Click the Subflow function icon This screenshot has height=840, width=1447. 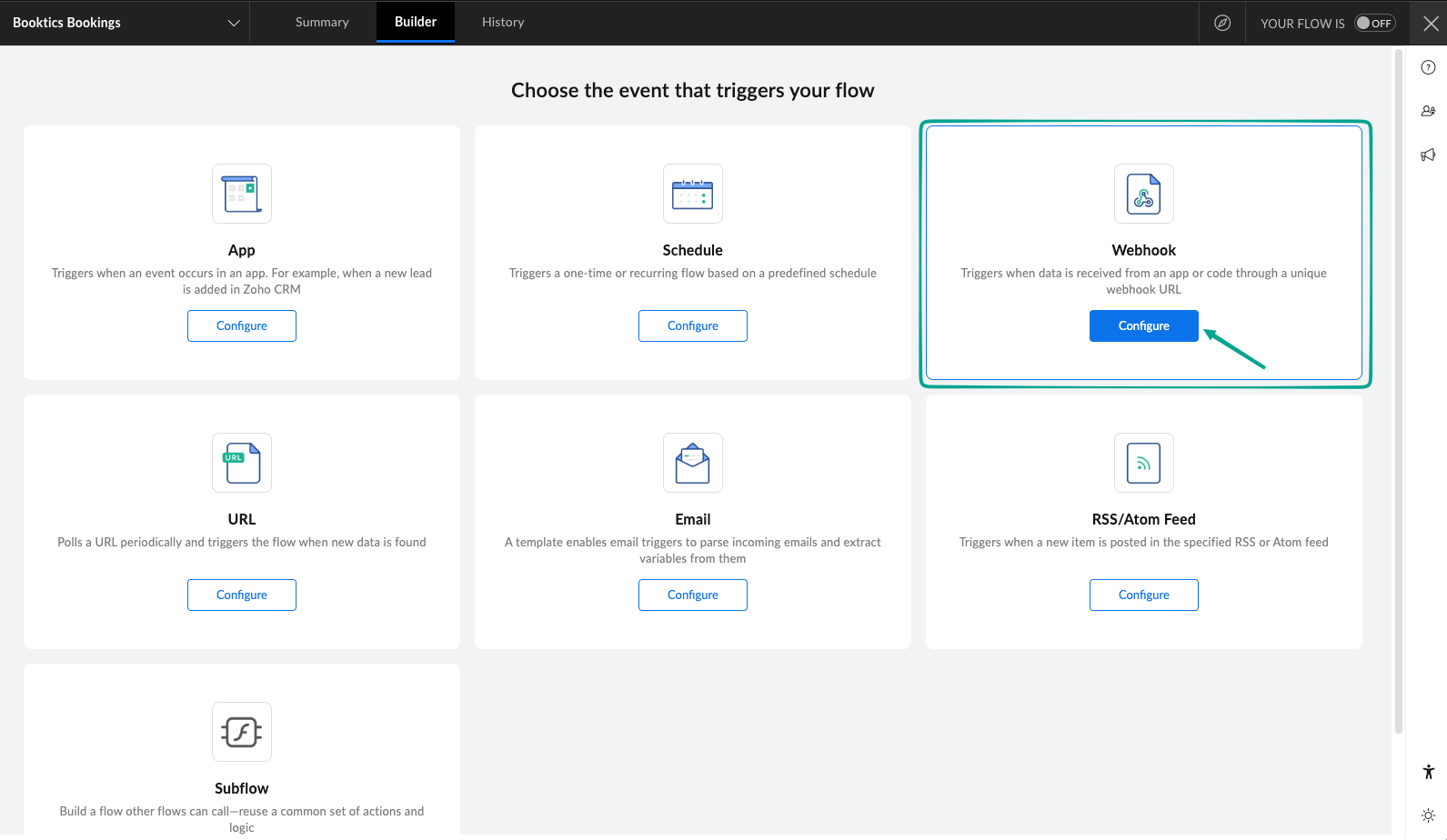[x=242, y=732]
